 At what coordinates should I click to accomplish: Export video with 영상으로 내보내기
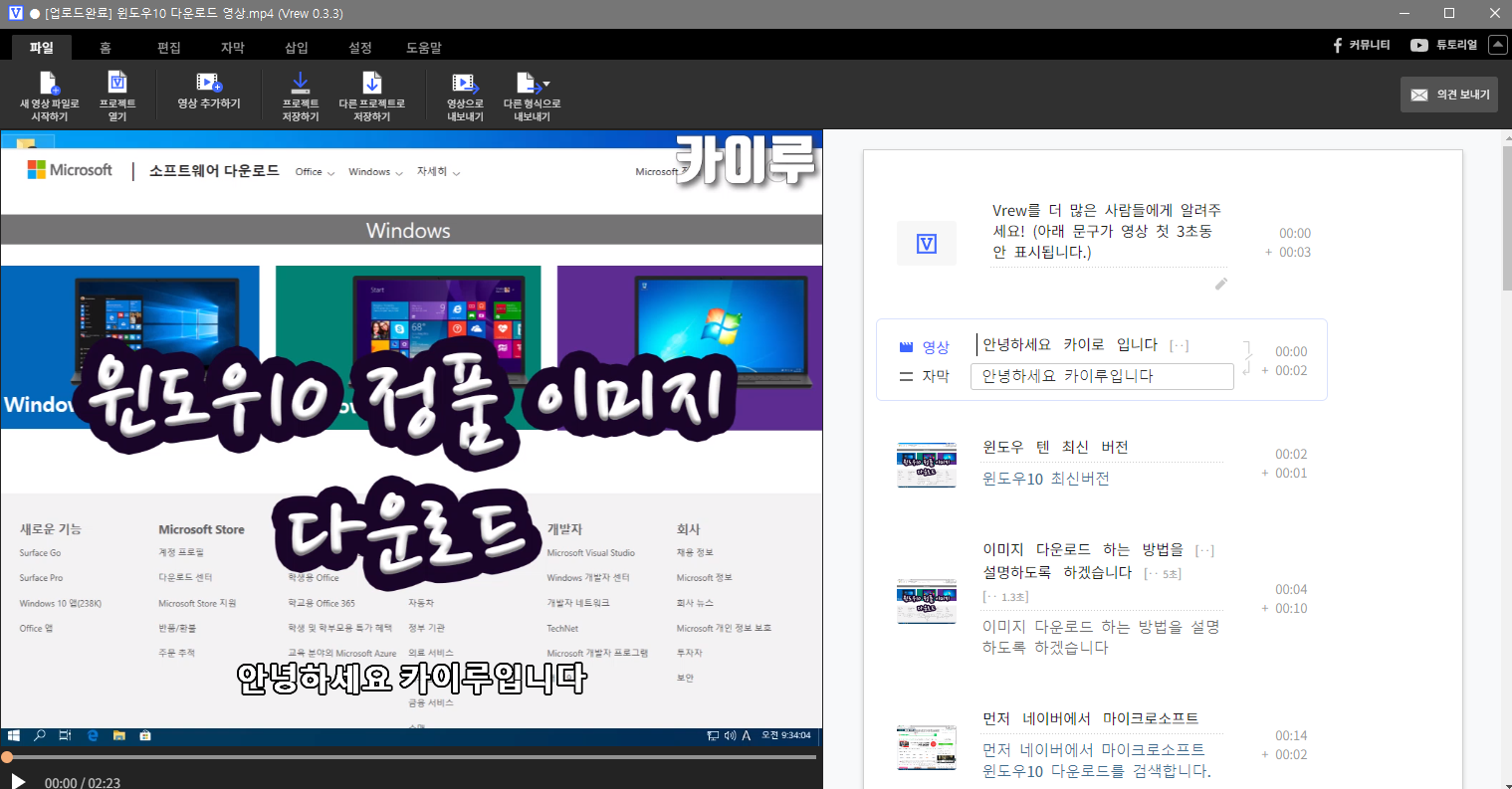coord(464,85)
